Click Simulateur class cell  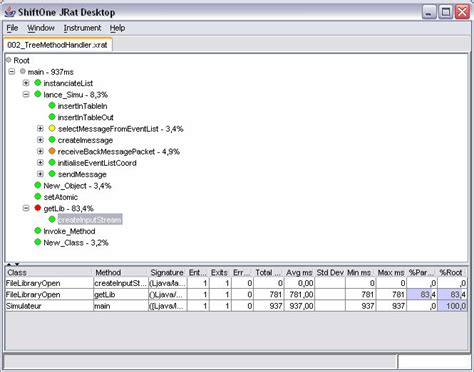(x=49, y=306)
